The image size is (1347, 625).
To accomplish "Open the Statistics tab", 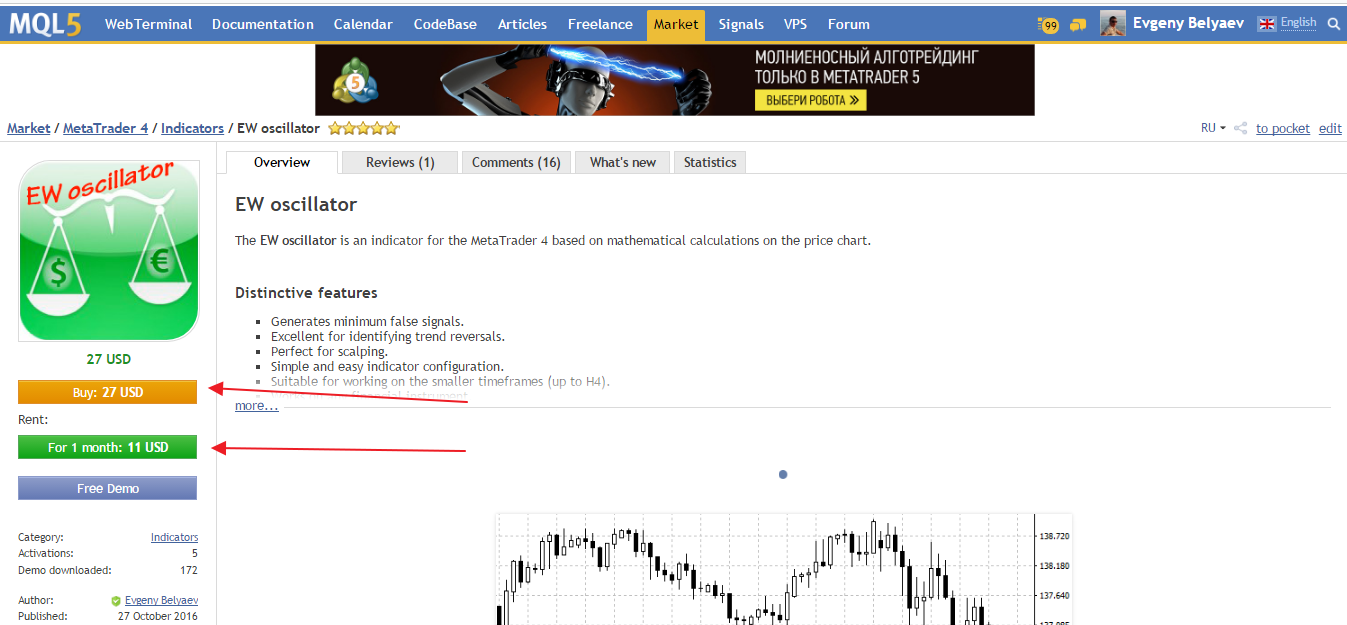I will pos(710,162).
